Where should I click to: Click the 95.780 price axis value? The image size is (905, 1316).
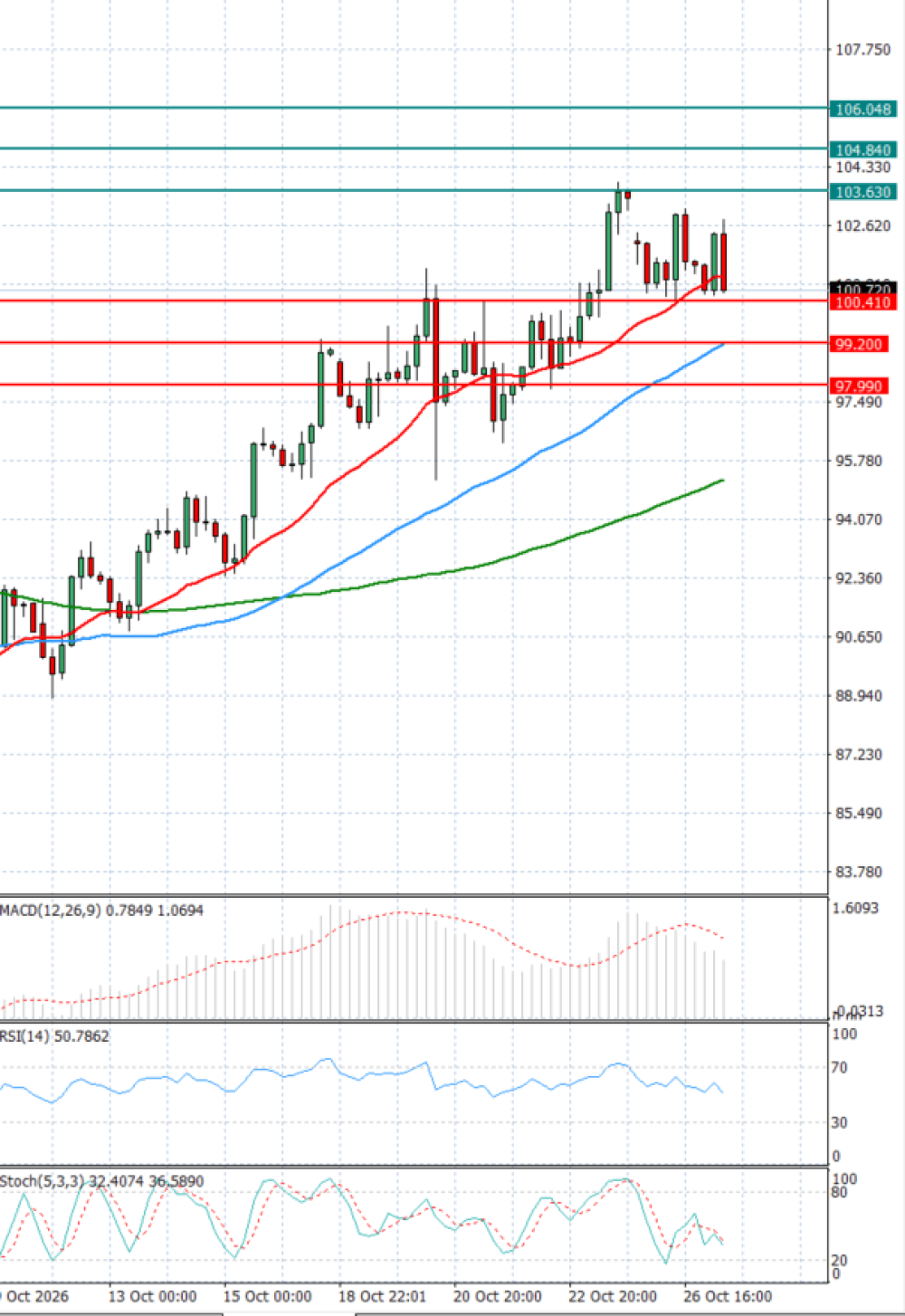point(858,461)
